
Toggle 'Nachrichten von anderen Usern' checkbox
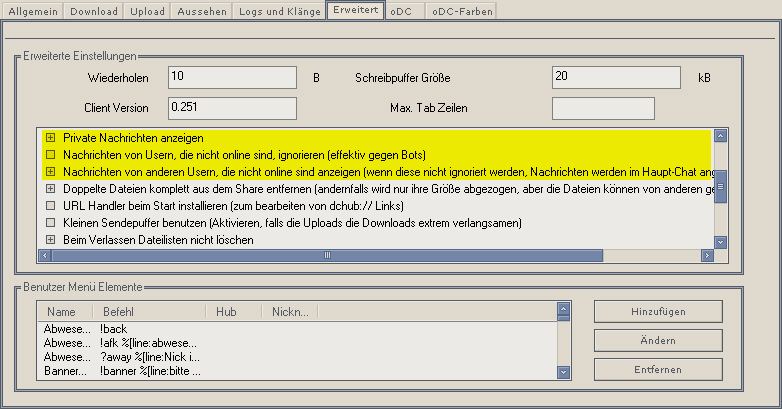[x=50, y=172]
